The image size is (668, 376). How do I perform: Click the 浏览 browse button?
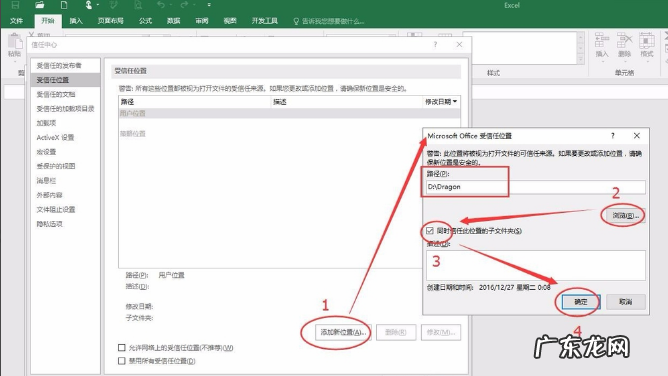tap(625, 215)
